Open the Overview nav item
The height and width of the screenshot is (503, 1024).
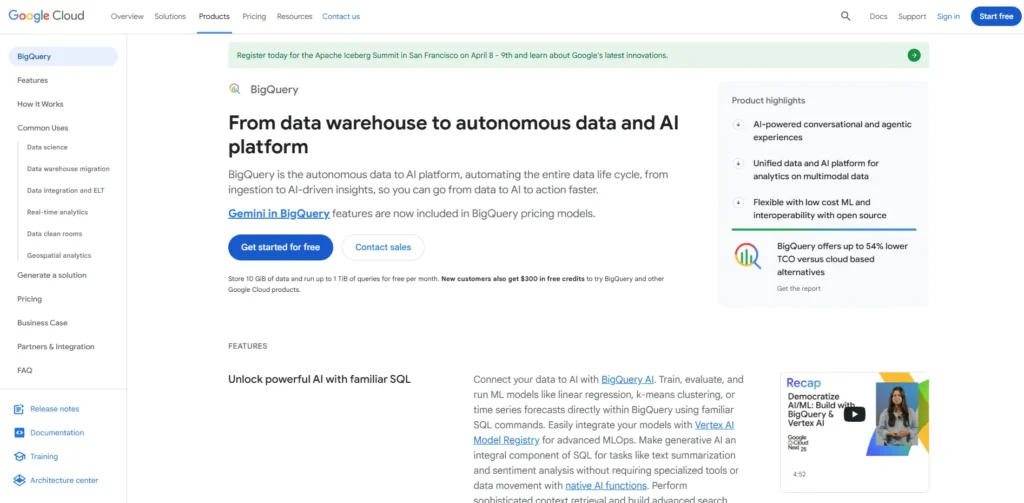click(x=127, y=16)
